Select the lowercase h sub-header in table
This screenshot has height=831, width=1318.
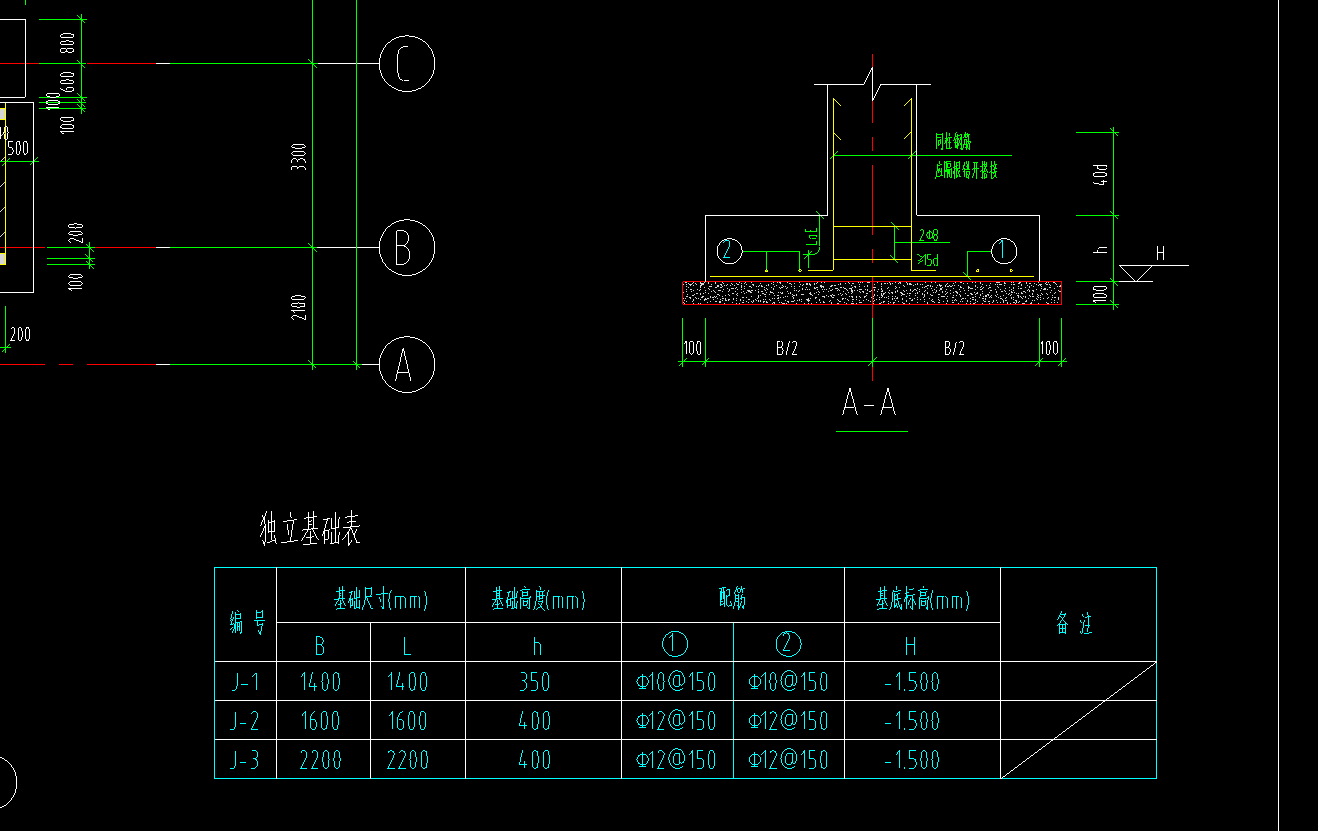coord(536,646)
